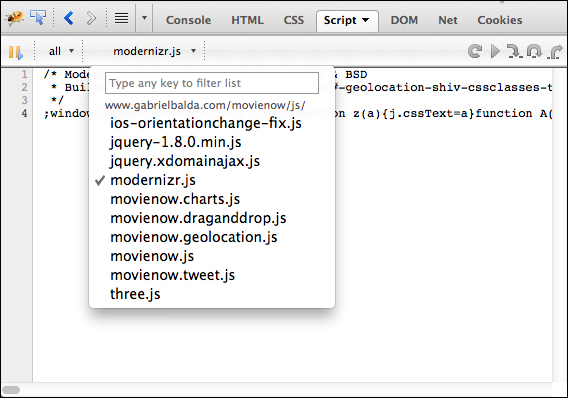Click the Rerun debugger icon

tap(475, 51)
